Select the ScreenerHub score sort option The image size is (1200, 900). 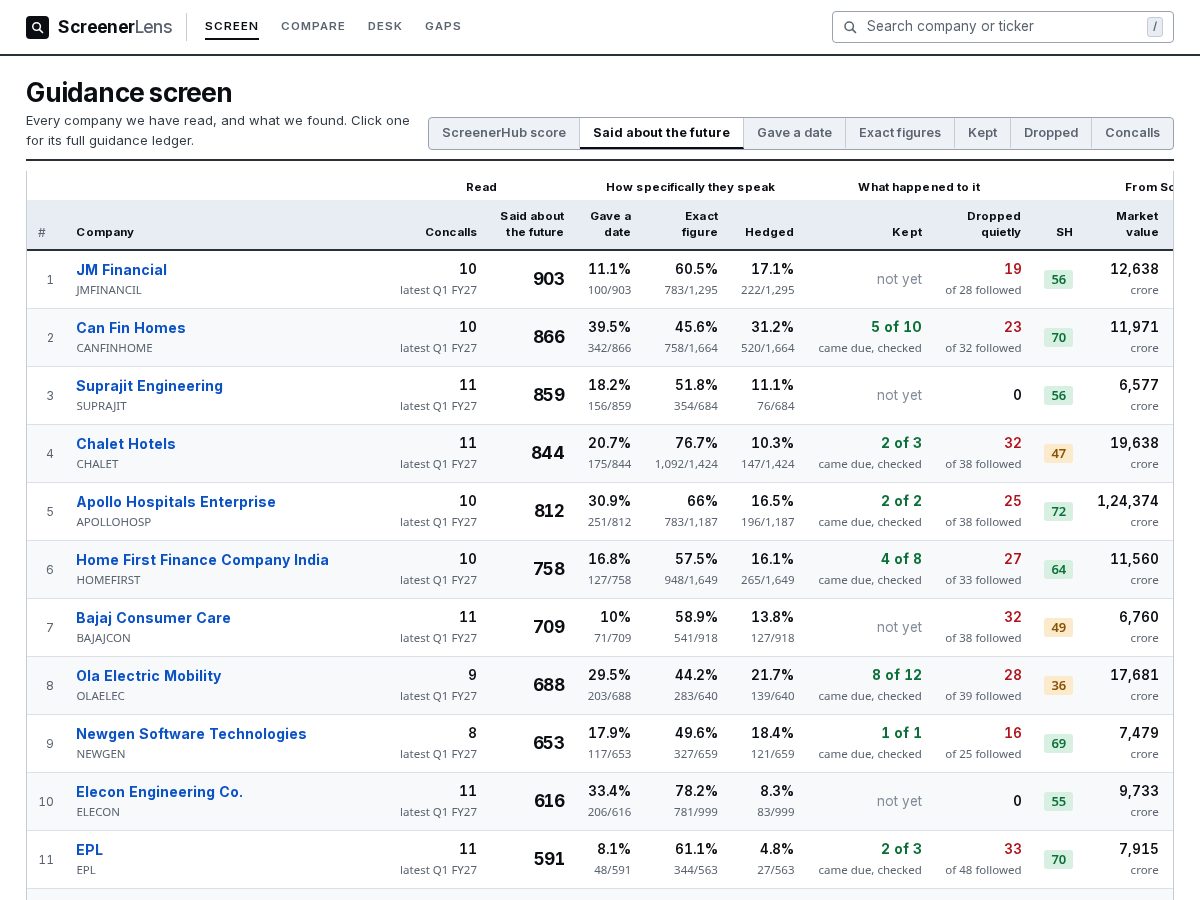(504, 133)
